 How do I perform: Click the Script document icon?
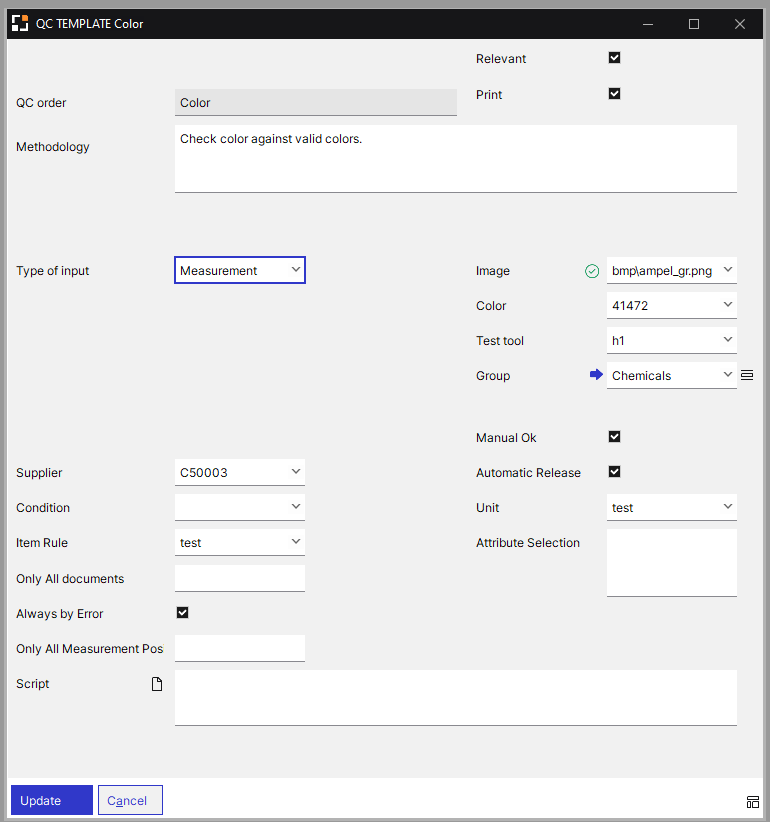[157, 684]
